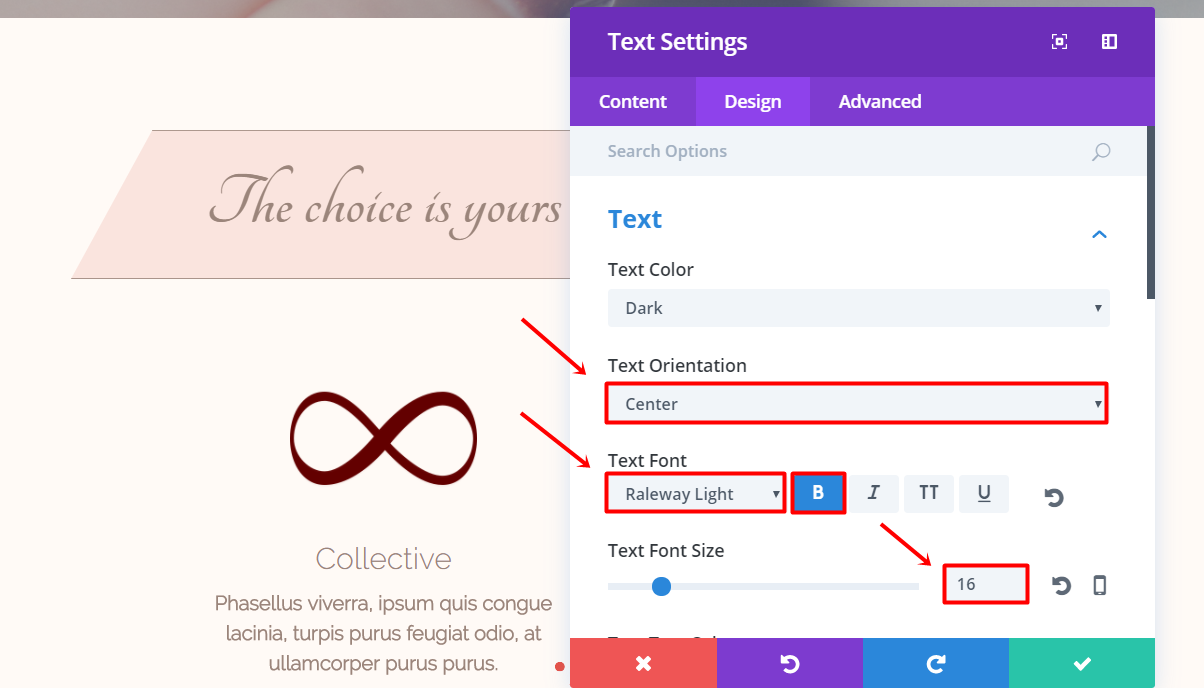Click the purple undo arrow button

[x=790, y=663]
